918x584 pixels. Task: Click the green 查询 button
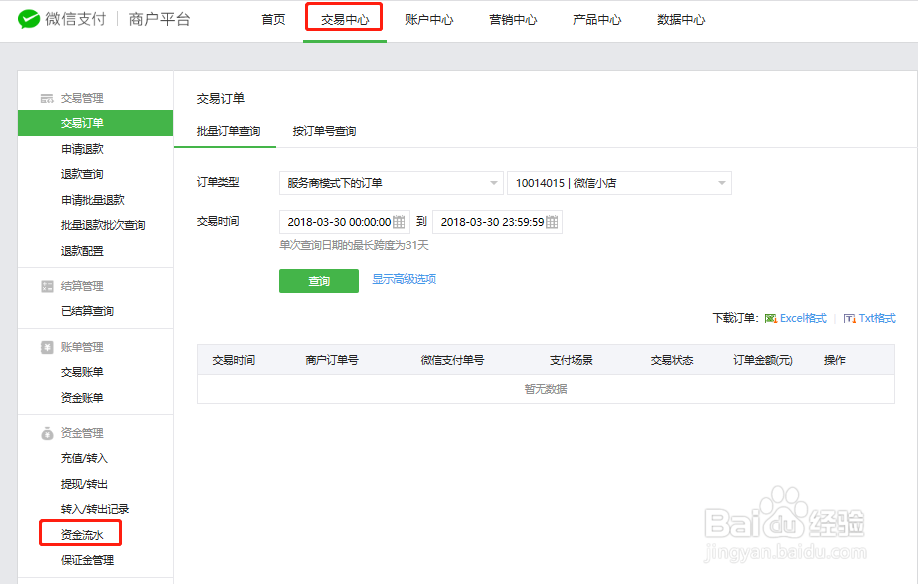click(319, 281)
